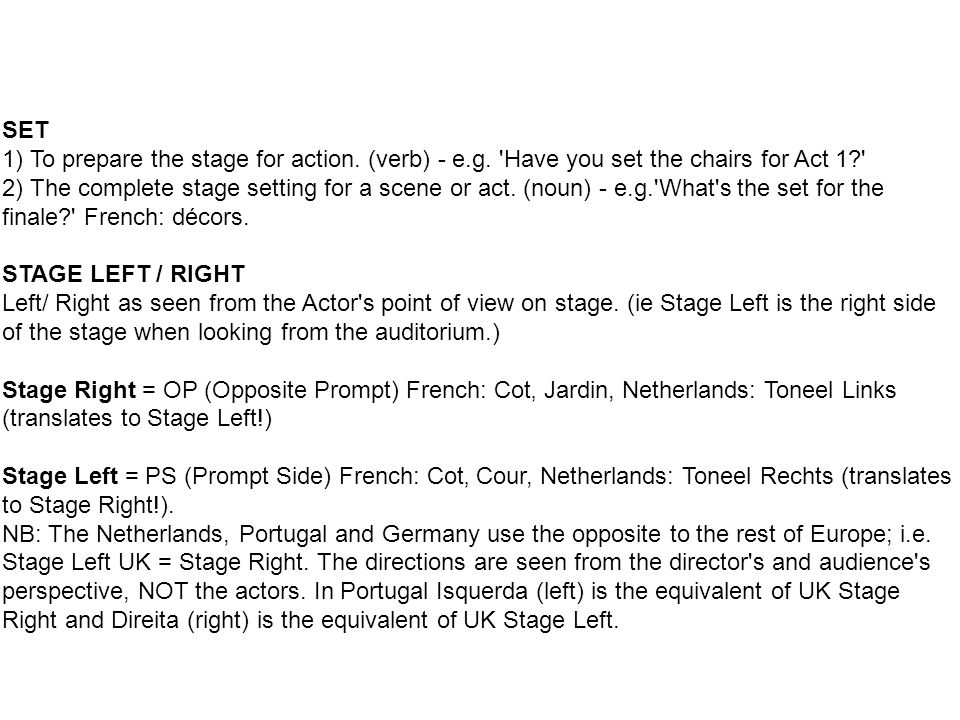Click the words Toneel Rechts
The image size is (960, 720).
757,476
